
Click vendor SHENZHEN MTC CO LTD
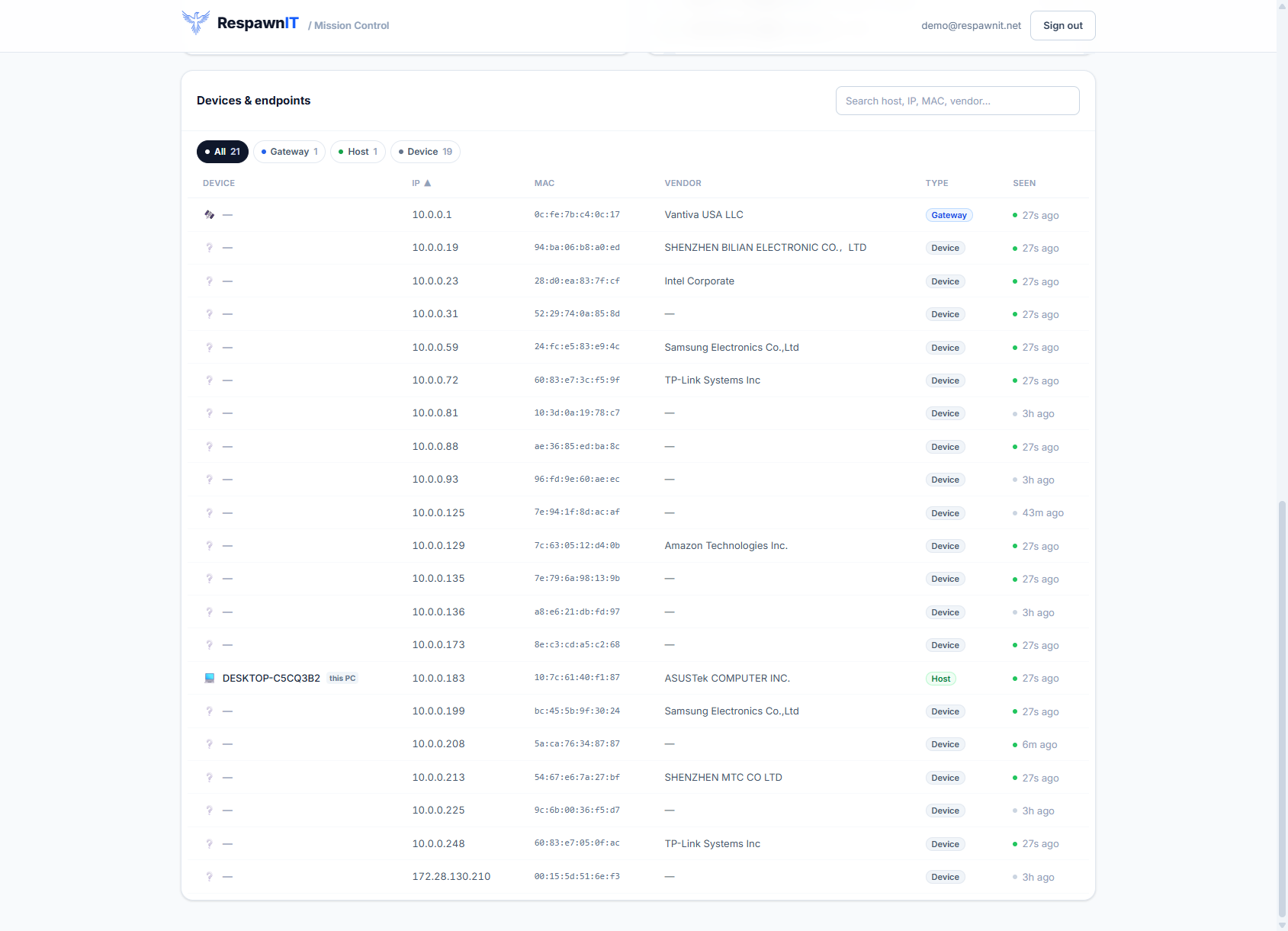pyautogui.click(x=724, y=778)
